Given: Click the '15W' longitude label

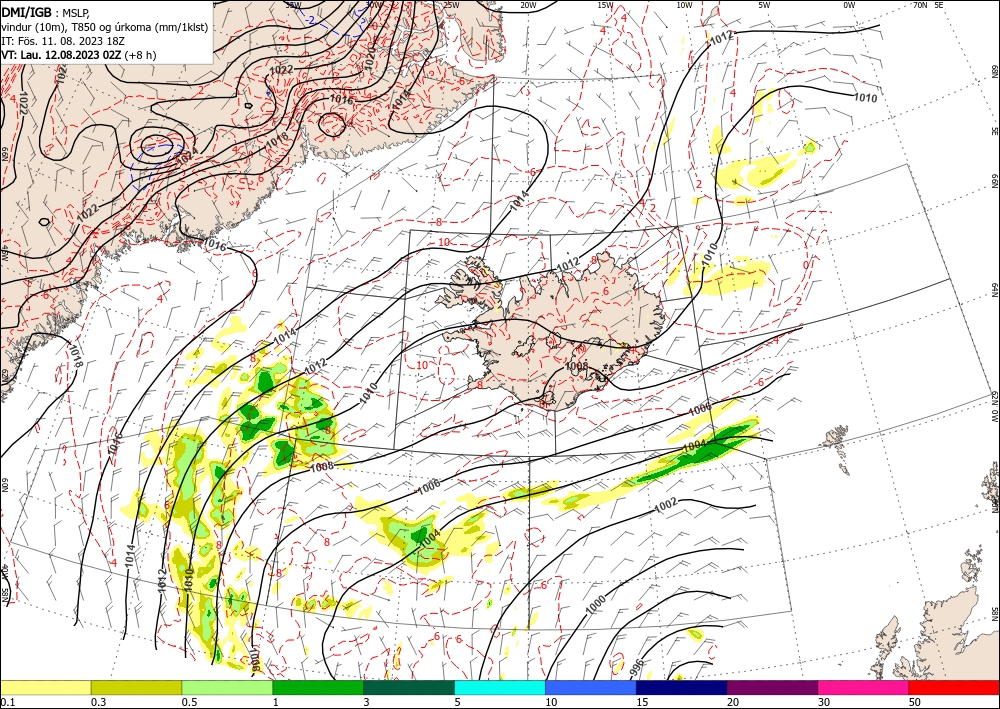Looking at the screenshot, I should (x=606, y=6).
